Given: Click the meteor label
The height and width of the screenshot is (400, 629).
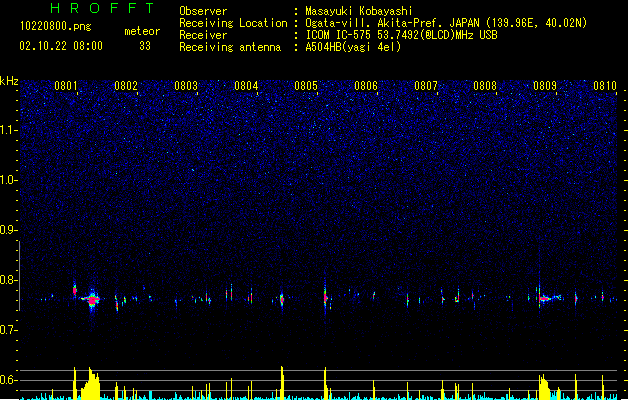Looking at the screenshot, I should [142, 31].
